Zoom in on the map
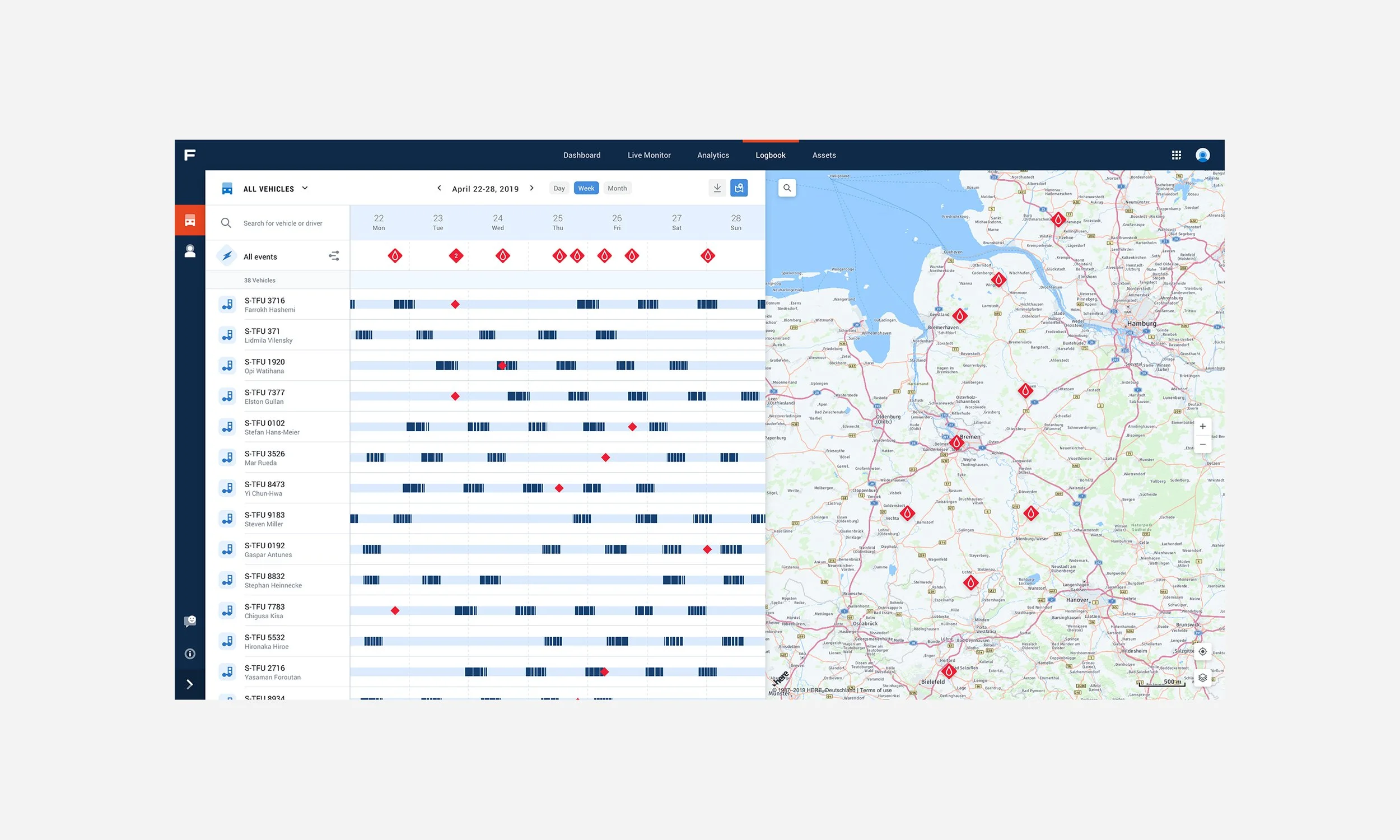This screenshot has width=1400, height=840. coord(1202,426)
